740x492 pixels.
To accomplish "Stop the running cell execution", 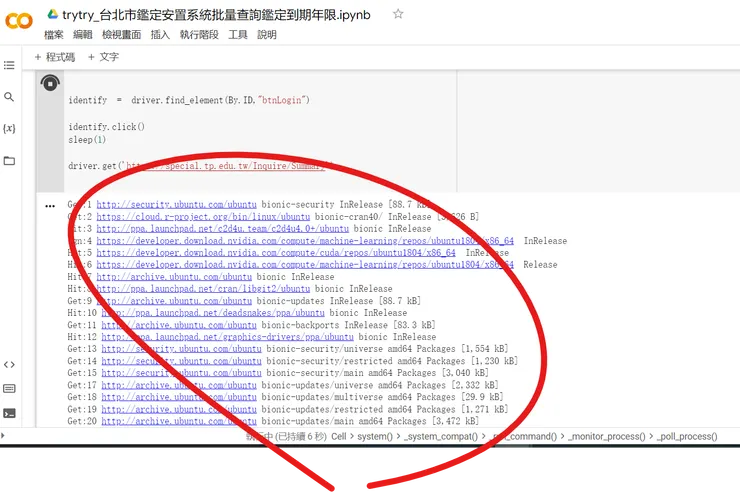I will pyautogui.click(x=50, y=83).
